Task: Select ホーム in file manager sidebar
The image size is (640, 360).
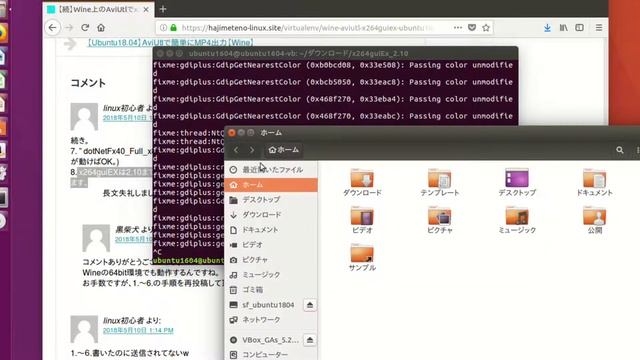Action: [x=271, y=184]
